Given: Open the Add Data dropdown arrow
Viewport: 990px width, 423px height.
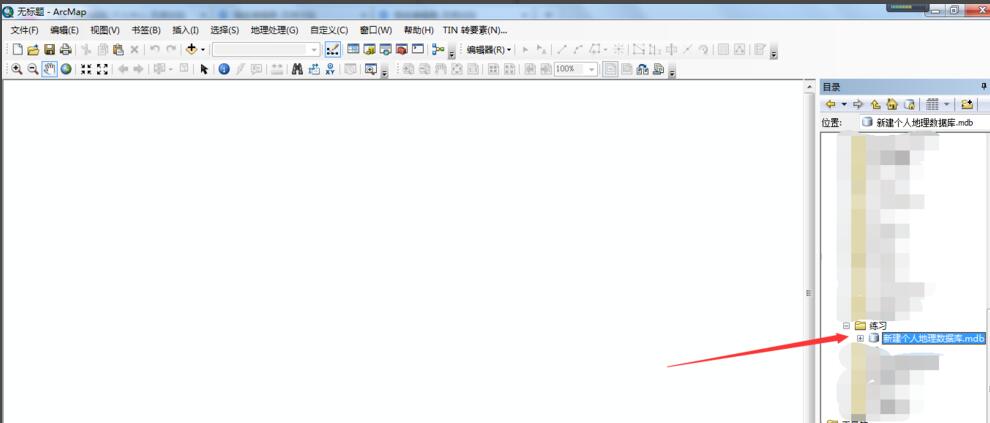Looking at the screenshot, I should tap(203, 49).
